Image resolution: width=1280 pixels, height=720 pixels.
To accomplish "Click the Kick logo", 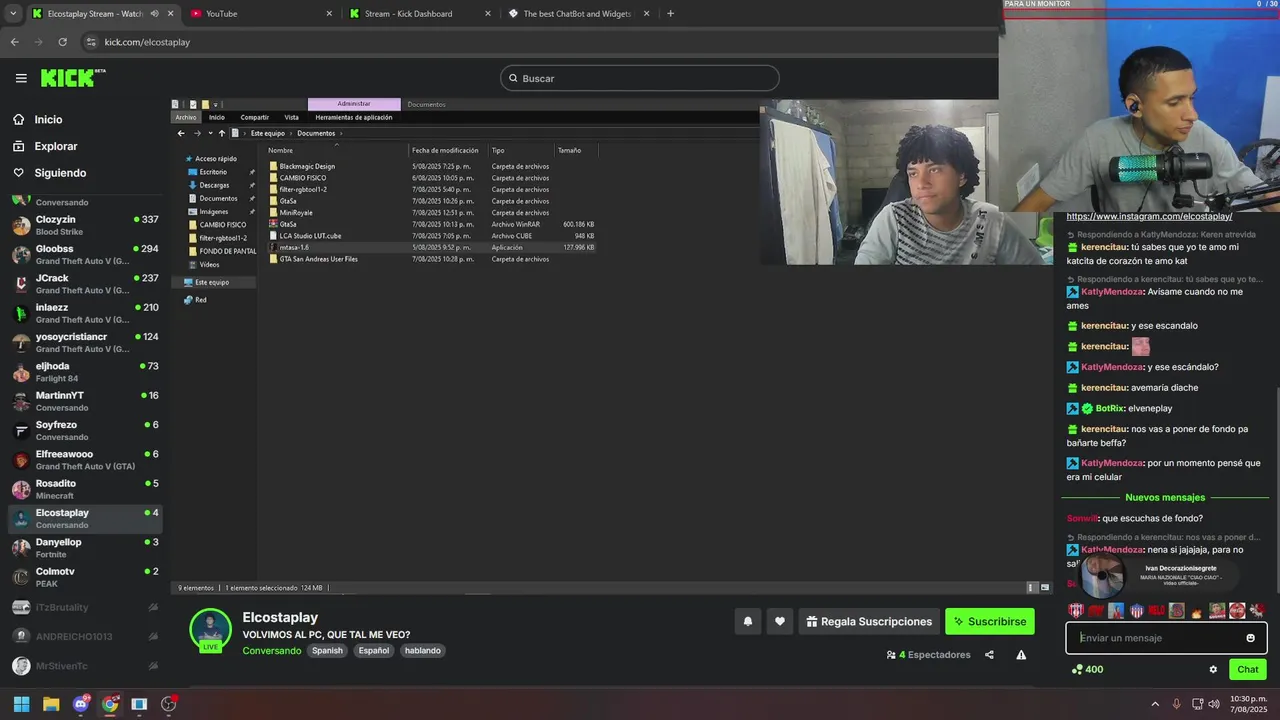I will coord(72,78).
